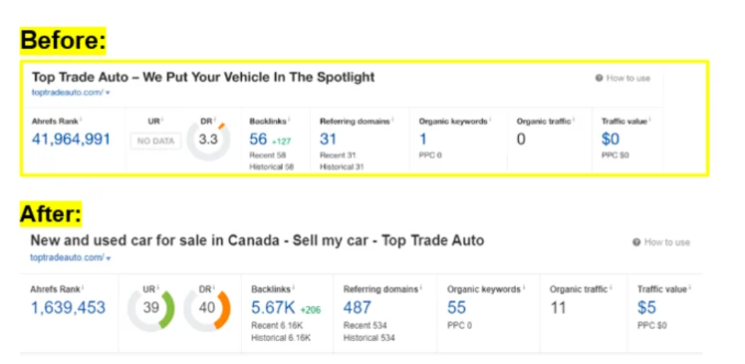Click info icon beside After Referring domains
This screenshot has height=364, width=745.
point(420,287)
